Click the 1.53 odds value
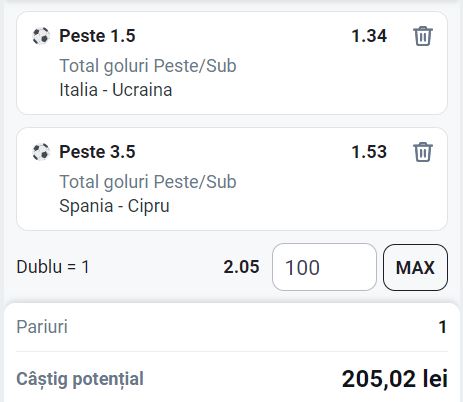The height and width of the screenshot is (402, 463). (x=369, y=152)
